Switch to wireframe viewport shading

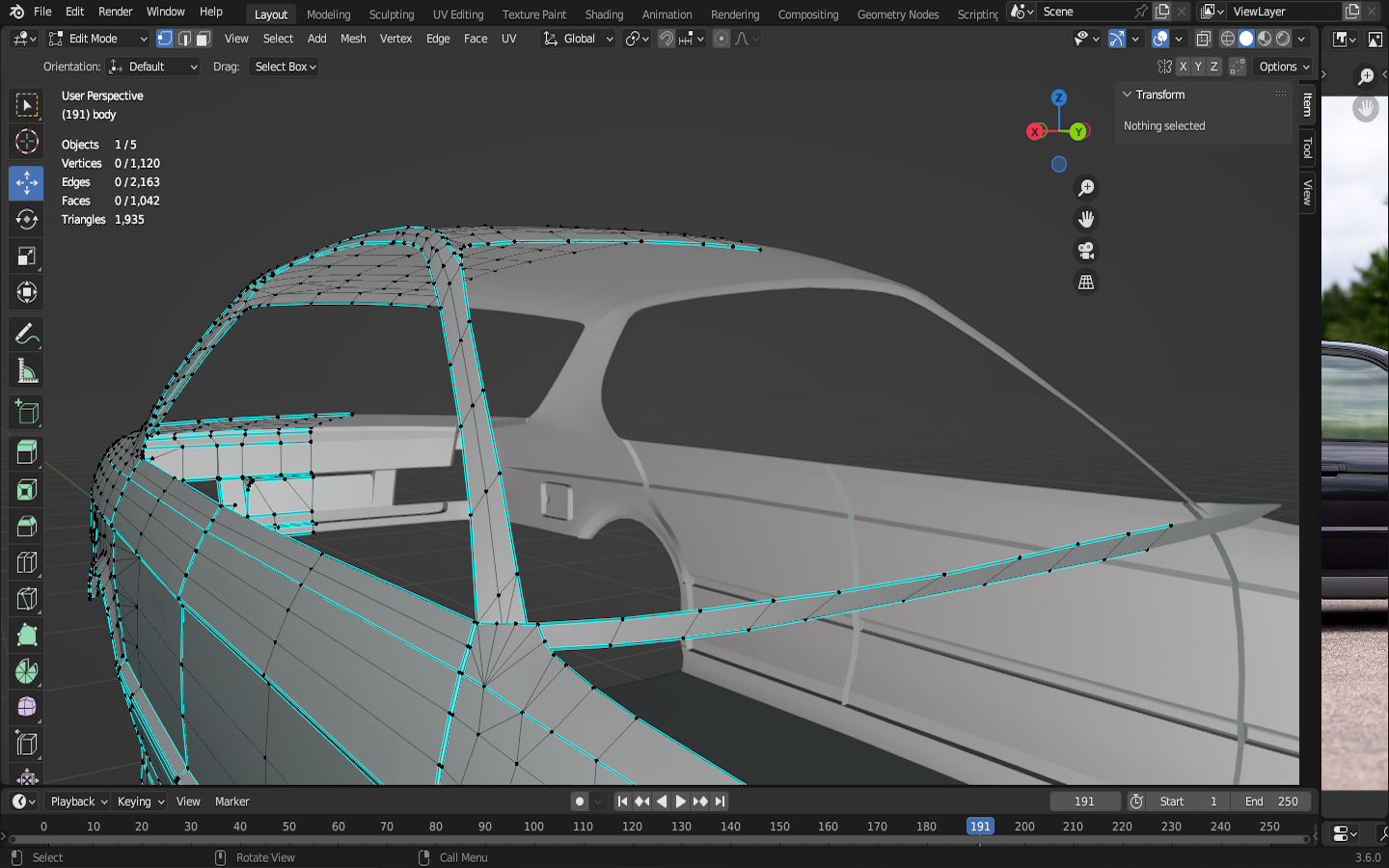pos(1228,39)
